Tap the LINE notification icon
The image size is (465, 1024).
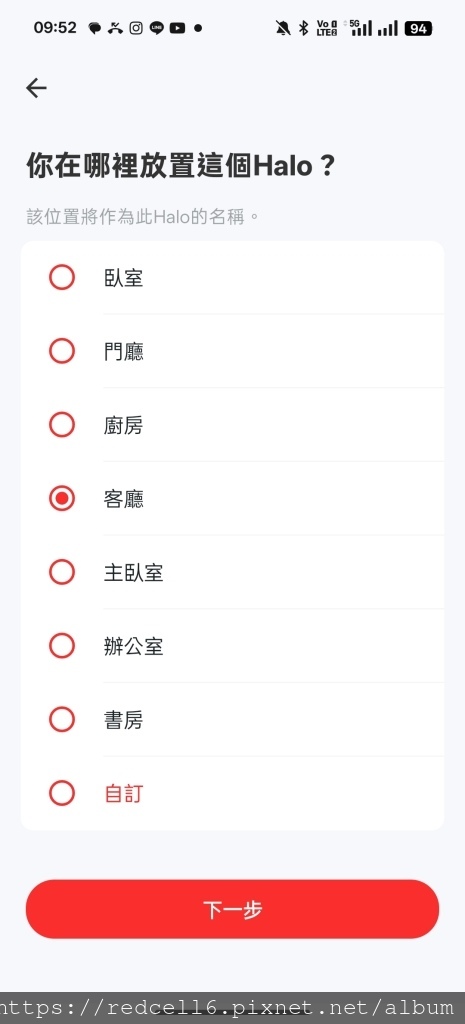[157, 28]
